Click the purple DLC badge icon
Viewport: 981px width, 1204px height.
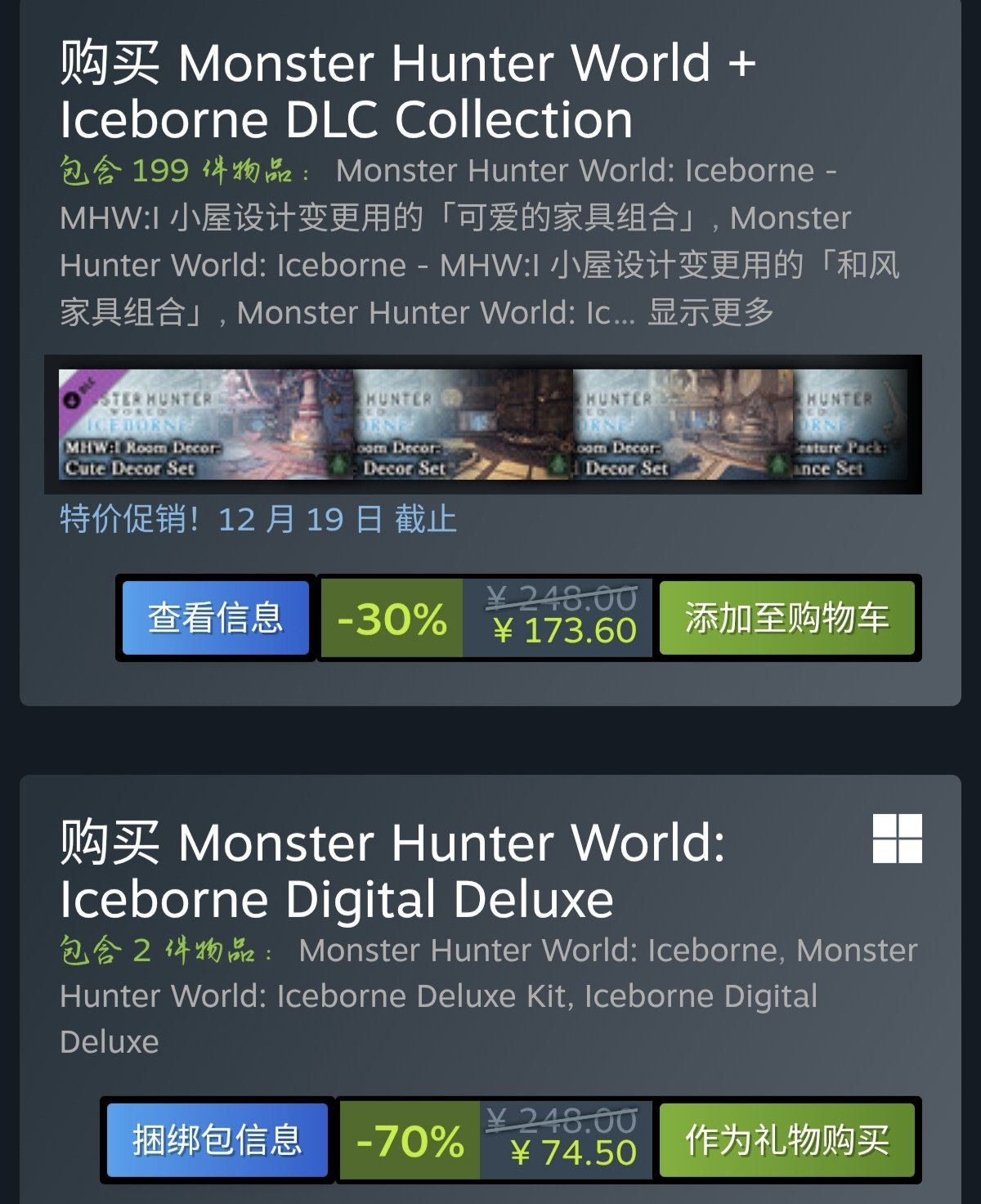(x=82, y=391)
